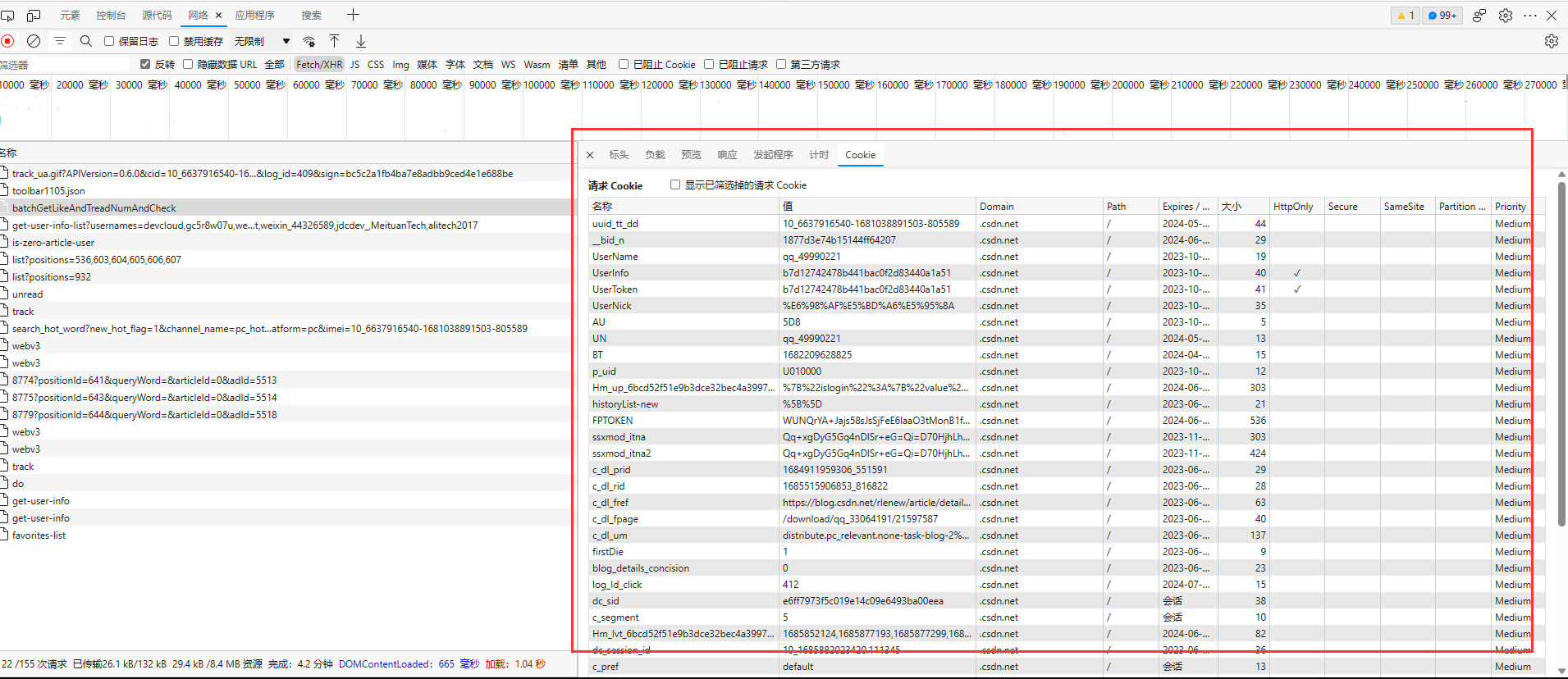Image resolution: width=1568 pixels, height=679 pixels.
Task: Open network panel settings gear
Action: click(1551, 41)
